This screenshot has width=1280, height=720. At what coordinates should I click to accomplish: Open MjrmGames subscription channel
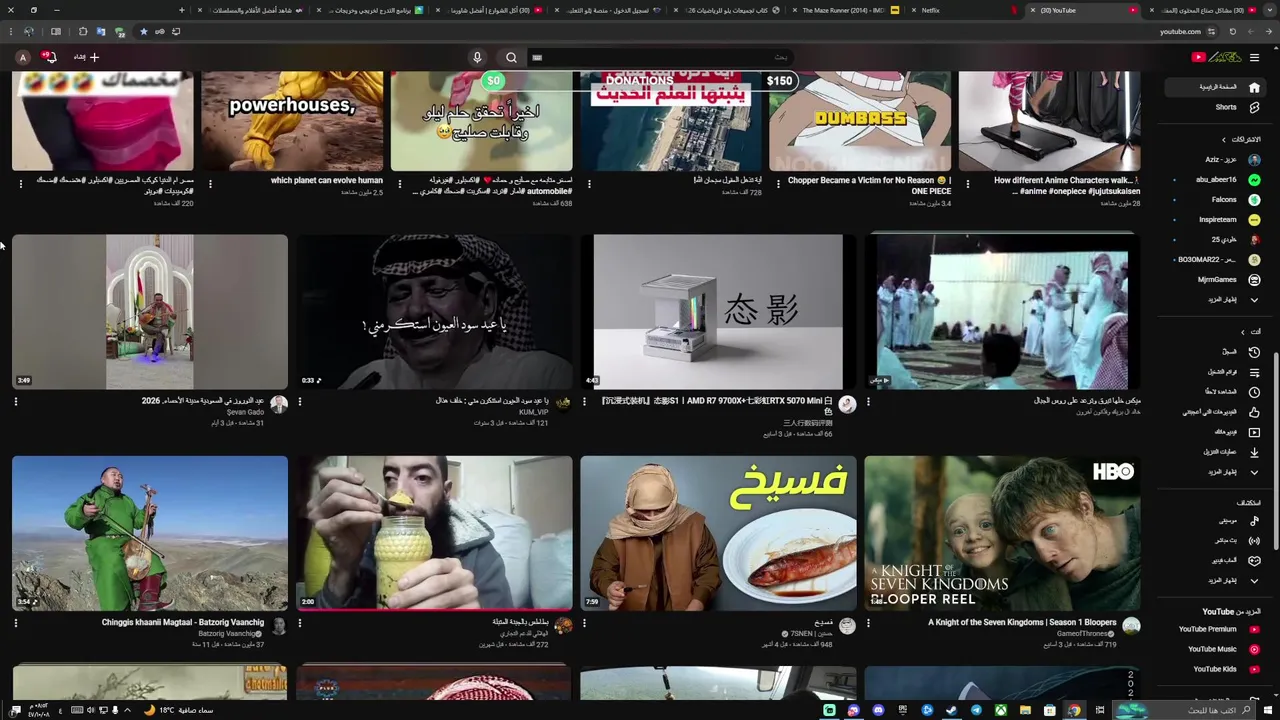tap(1229, 280)
